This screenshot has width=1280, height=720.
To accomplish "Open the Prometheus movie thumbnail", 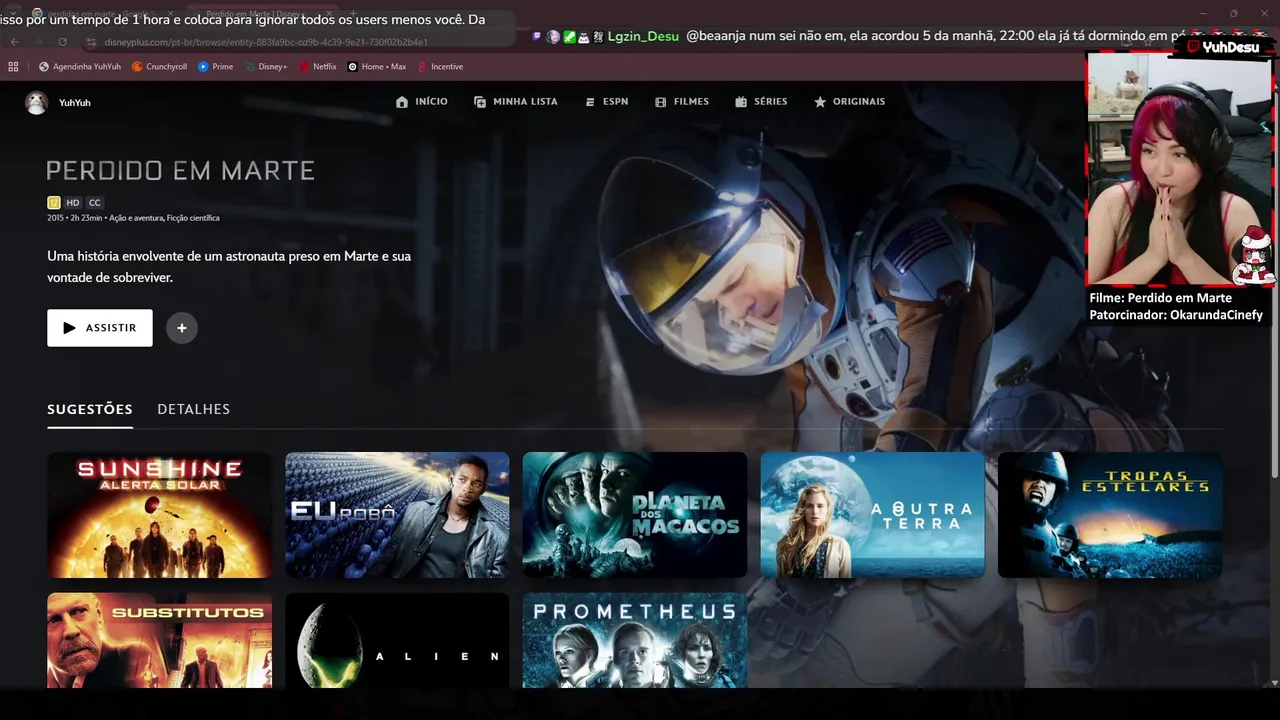I will coord(635,640).
